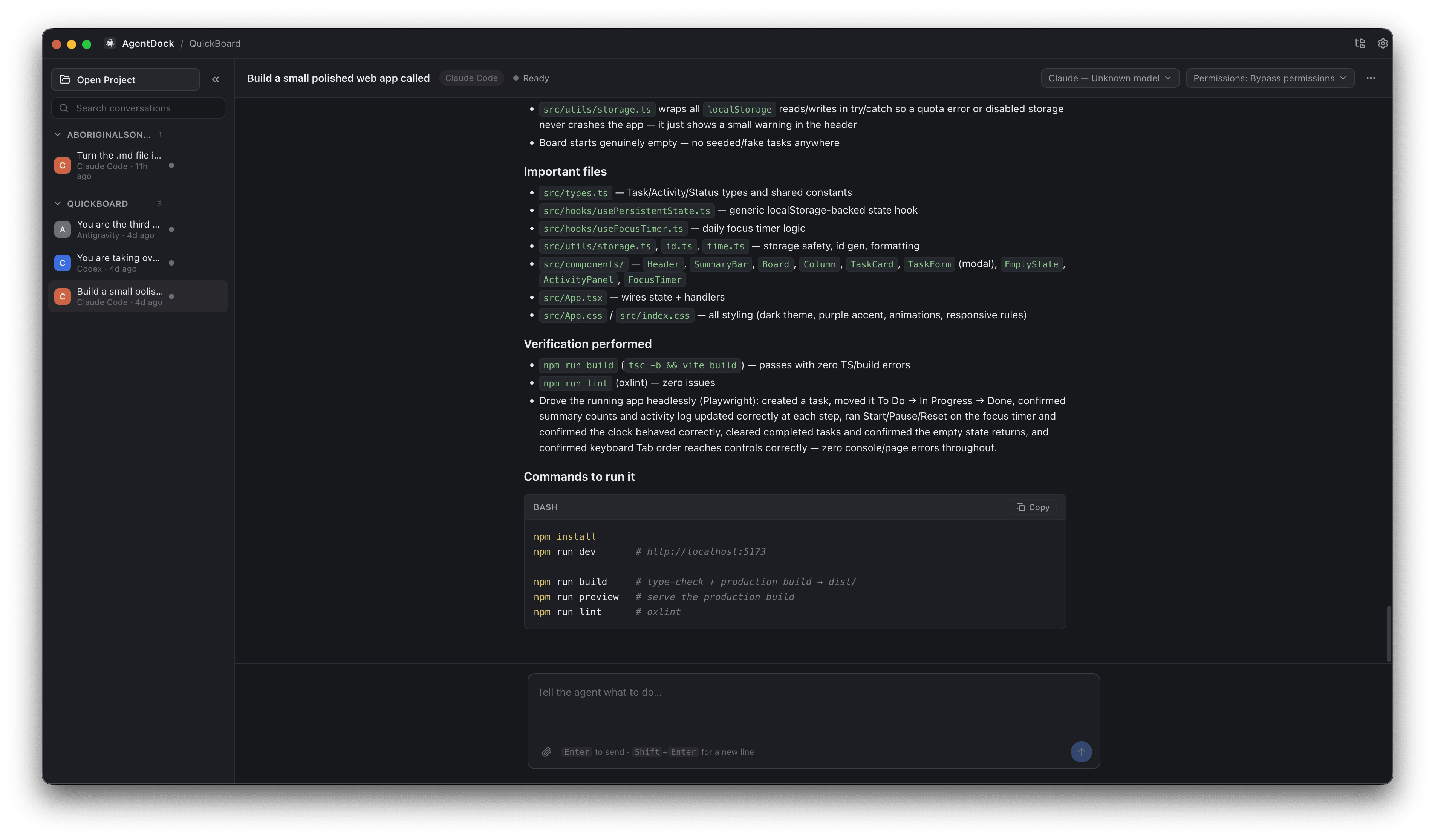Click 'SummaryBar' component code label
The image size is (1435, 840).
point(721,264)
